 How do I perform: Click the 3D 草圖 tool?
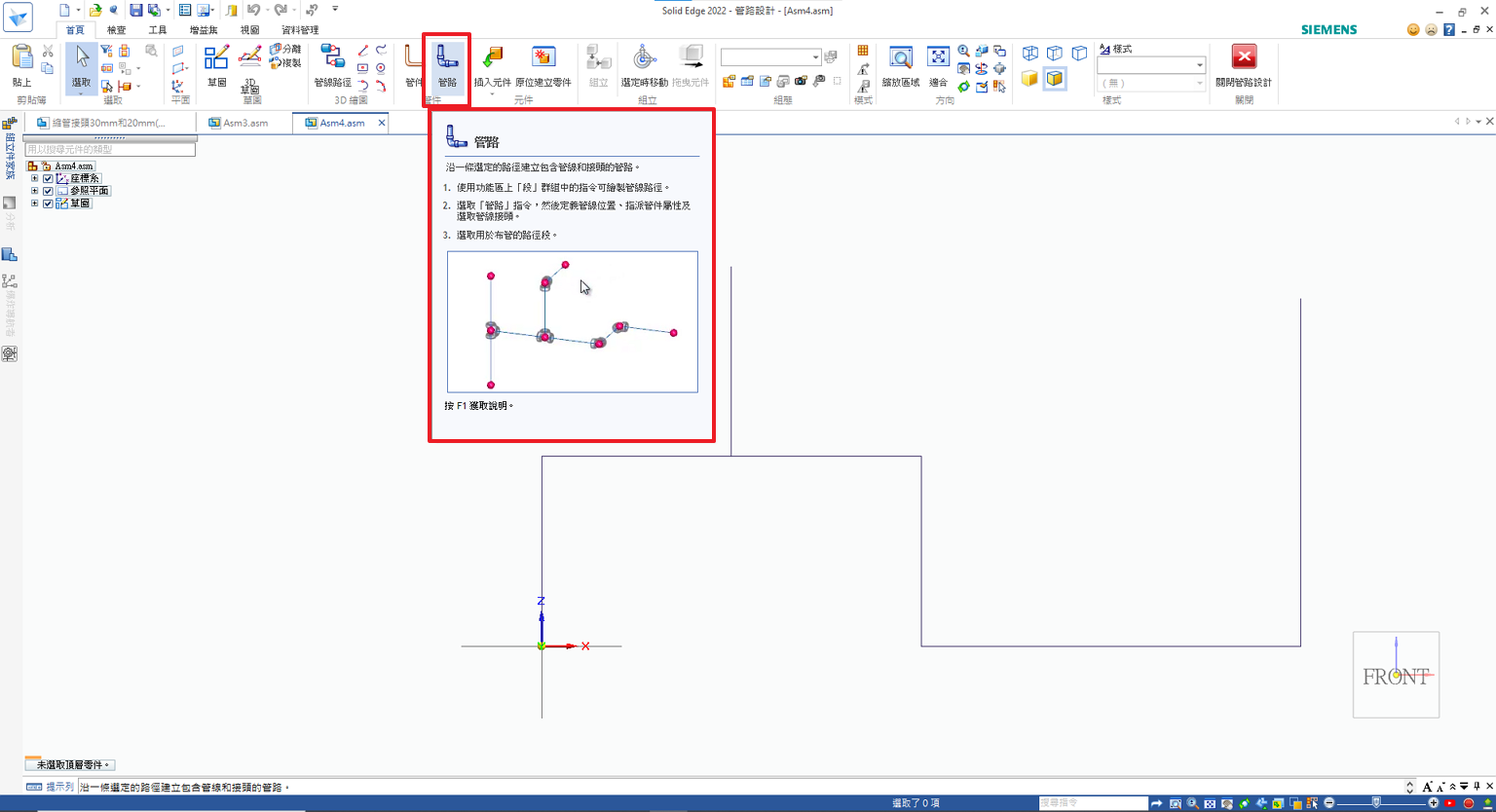click(x=250, y=67)
